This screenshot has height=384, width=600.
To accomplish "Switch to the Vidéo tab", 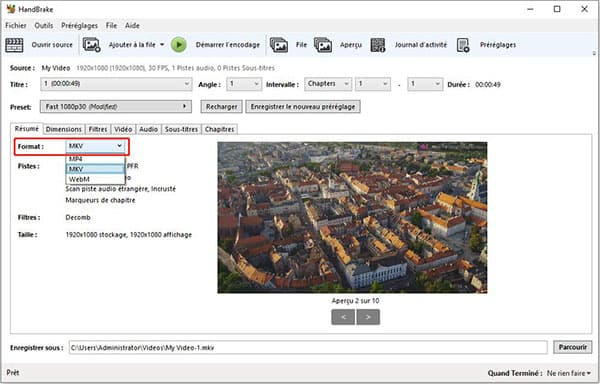I will point(123,129).
